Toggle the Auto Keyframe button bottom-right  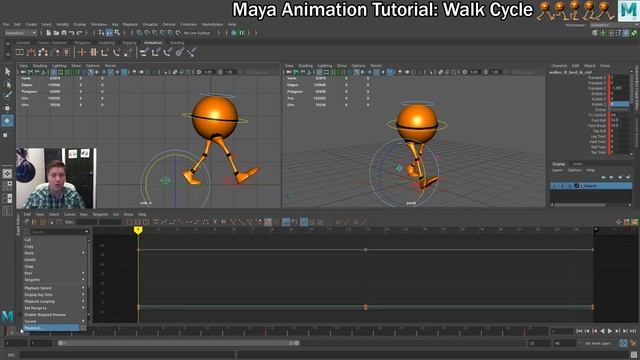pos(624,343)
